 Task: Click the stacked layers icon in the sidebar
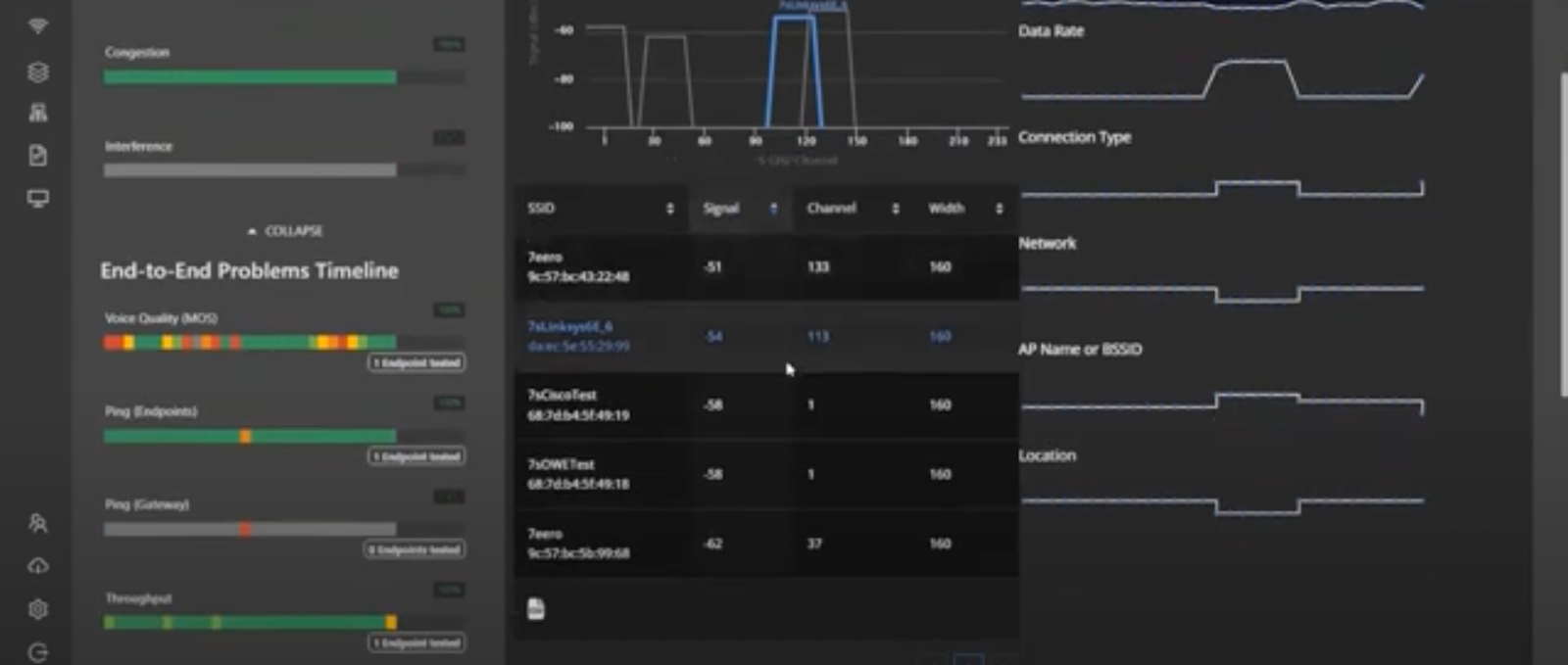(38, 71)
